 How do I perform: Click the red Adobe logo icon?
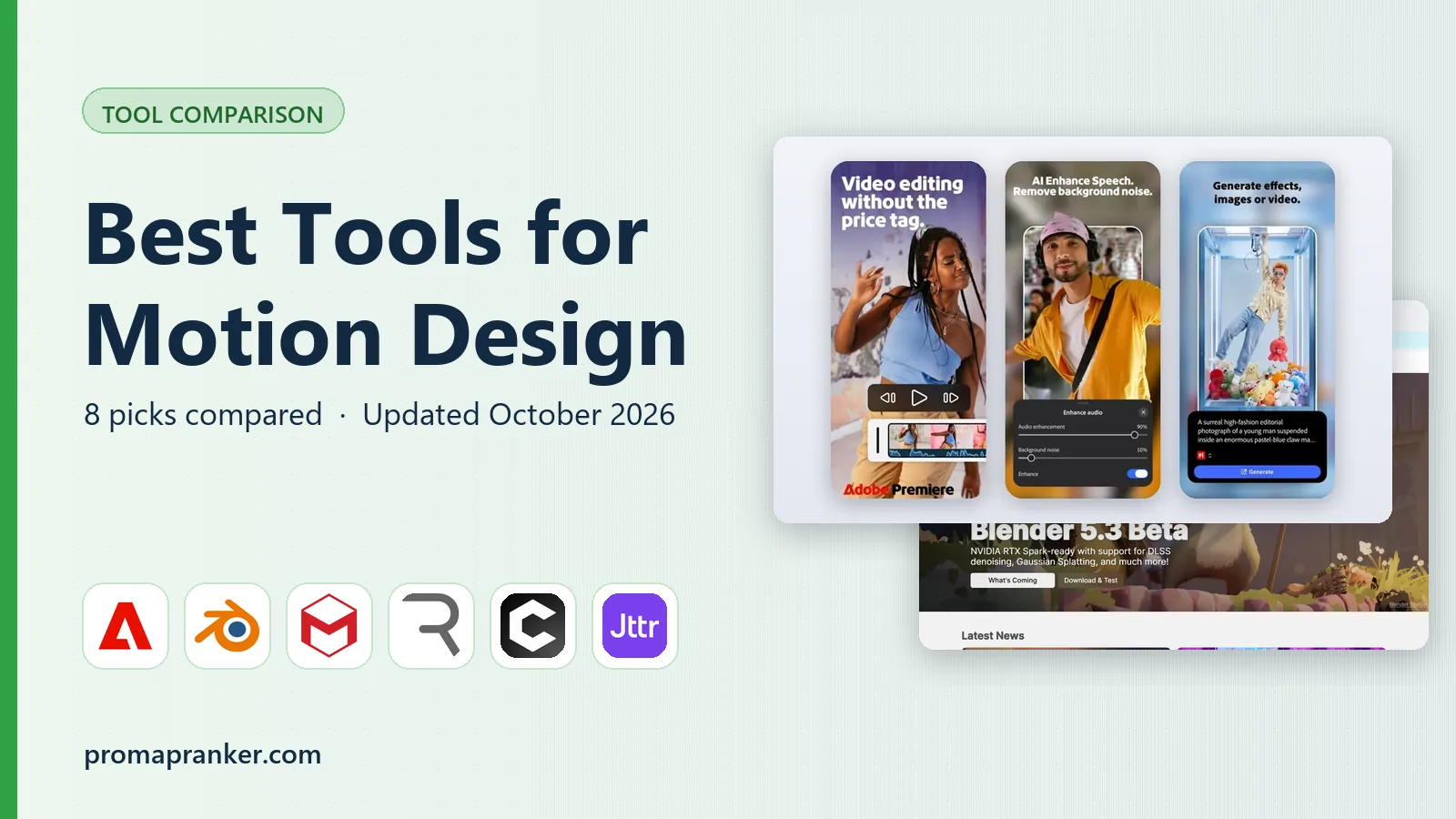[126, 626]
